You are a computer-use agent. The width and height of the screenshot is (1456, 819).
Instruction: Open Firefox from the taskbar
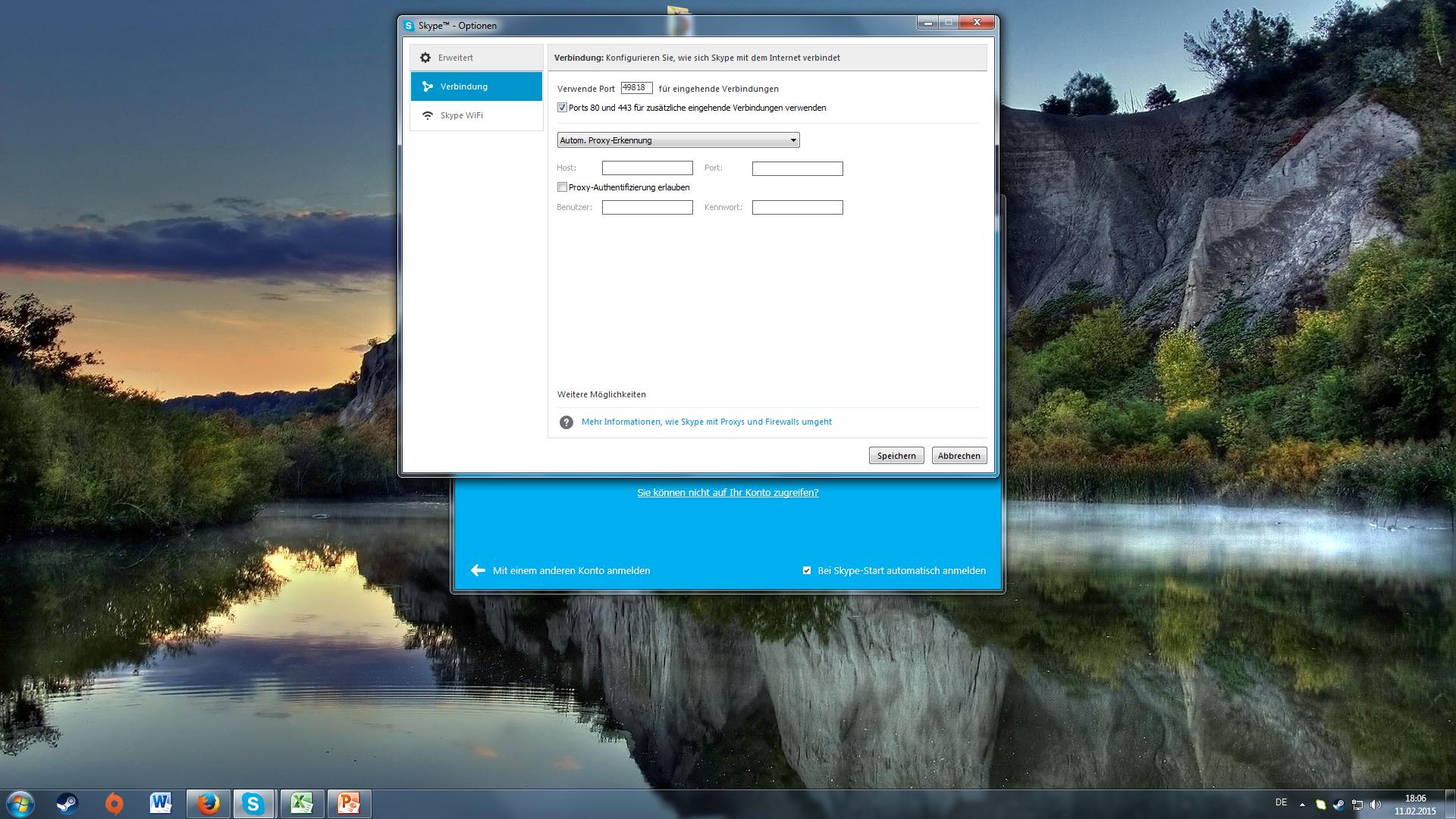[208, 803]
